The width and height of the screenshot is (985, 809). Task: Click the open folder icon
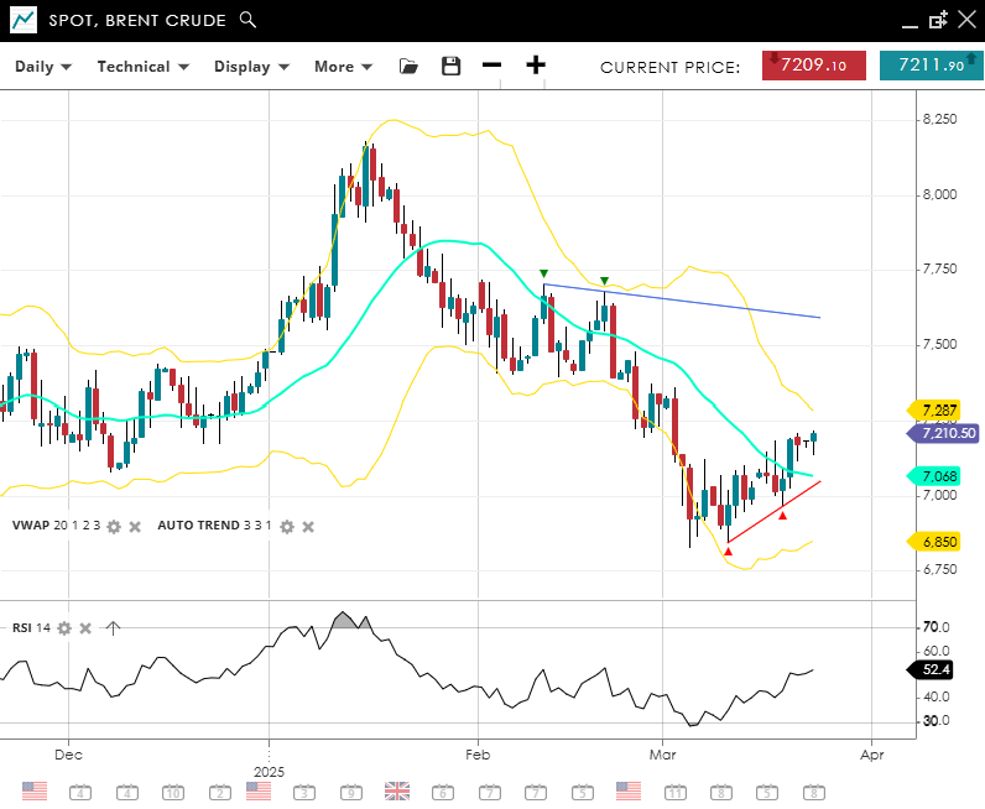[408, 66]
